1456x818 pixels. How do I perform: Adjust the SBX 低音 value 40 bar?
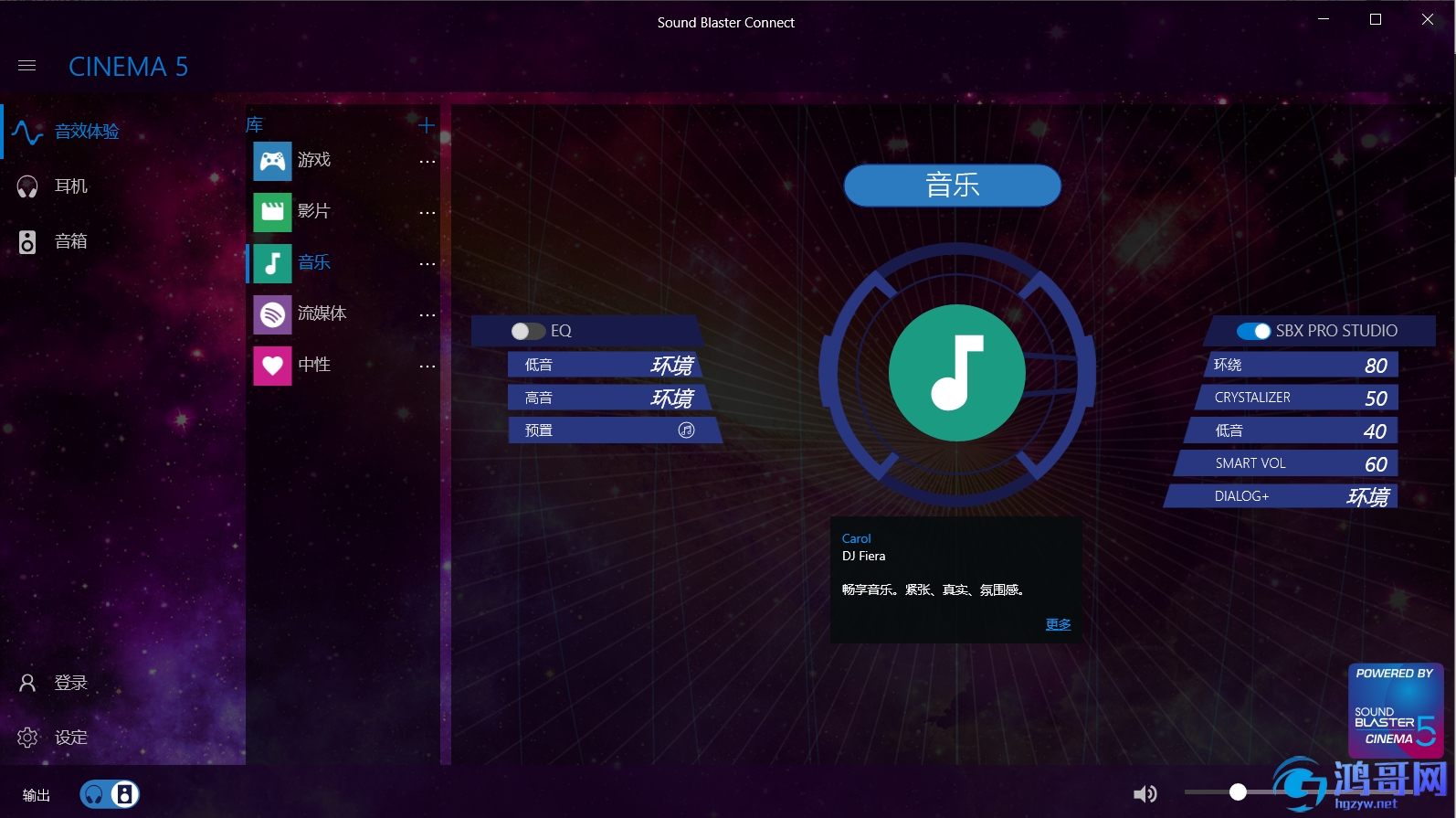(x=1291, y=430)
